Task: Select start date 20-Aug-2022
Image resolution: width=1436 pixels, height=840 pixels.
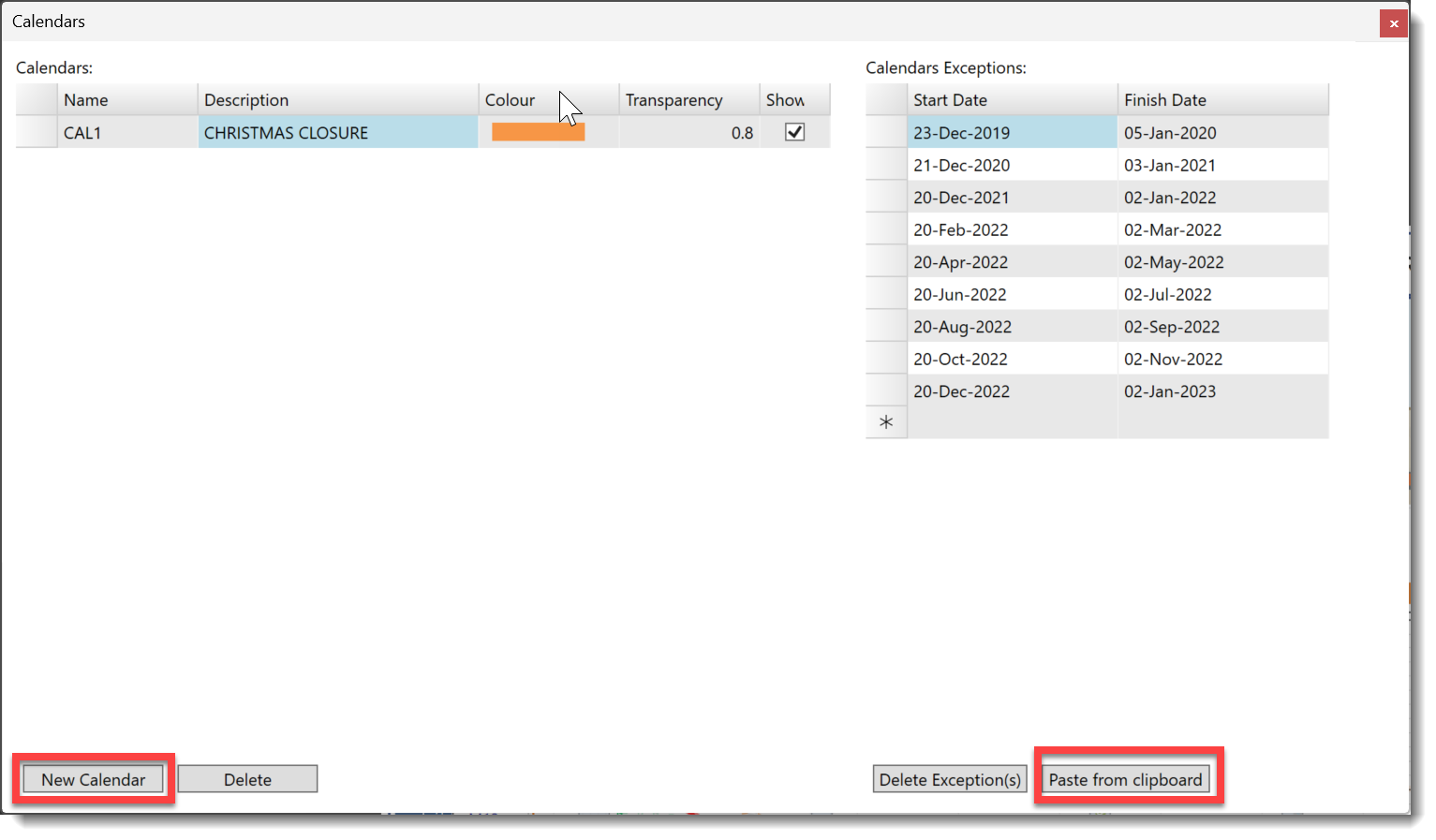Action: click(1013, 326)
